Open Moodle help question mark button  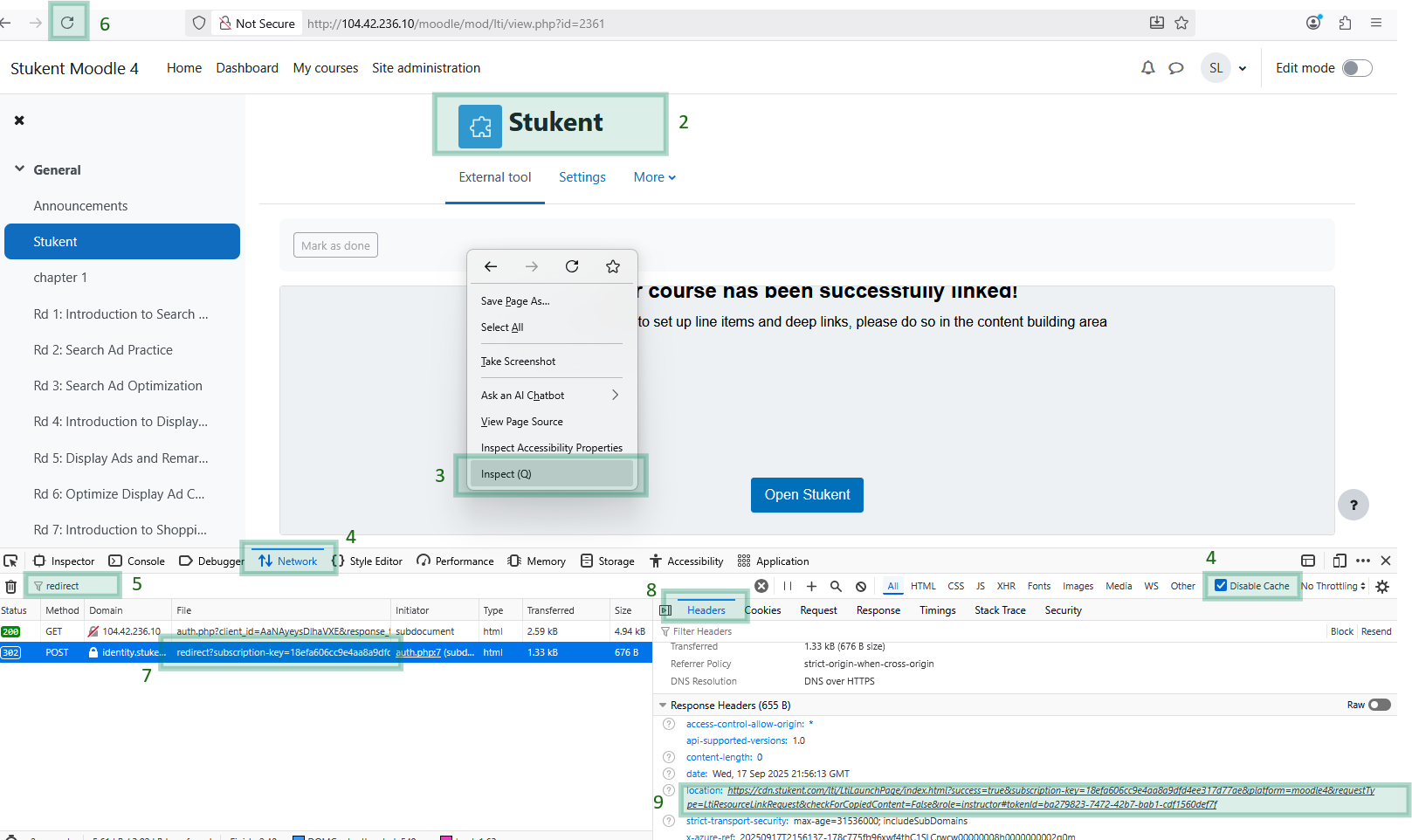point(1353,505)
